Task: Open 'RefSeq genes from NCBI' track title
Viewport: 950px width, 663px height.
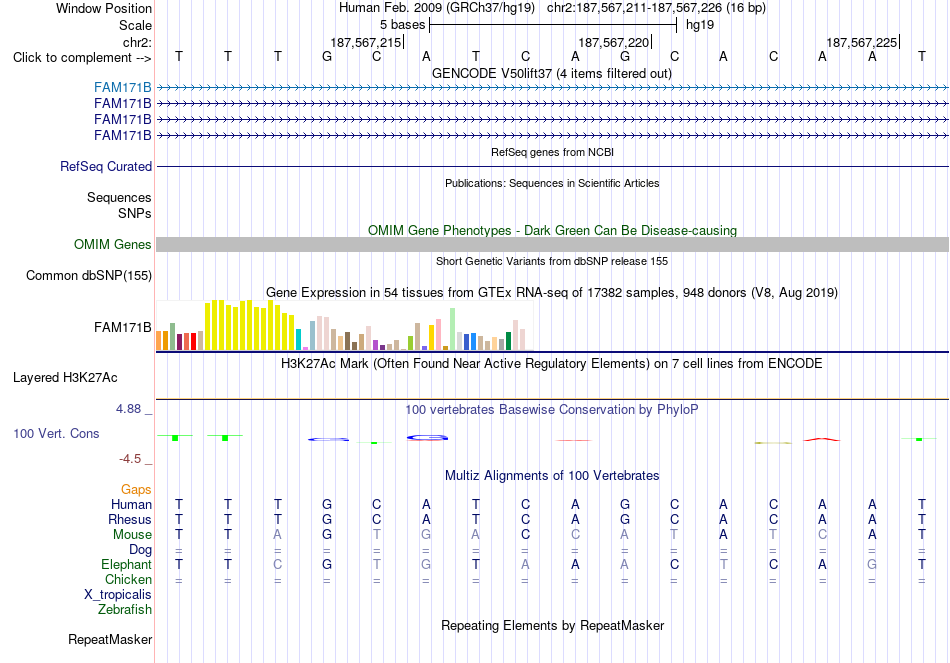Action: [552, 152]
